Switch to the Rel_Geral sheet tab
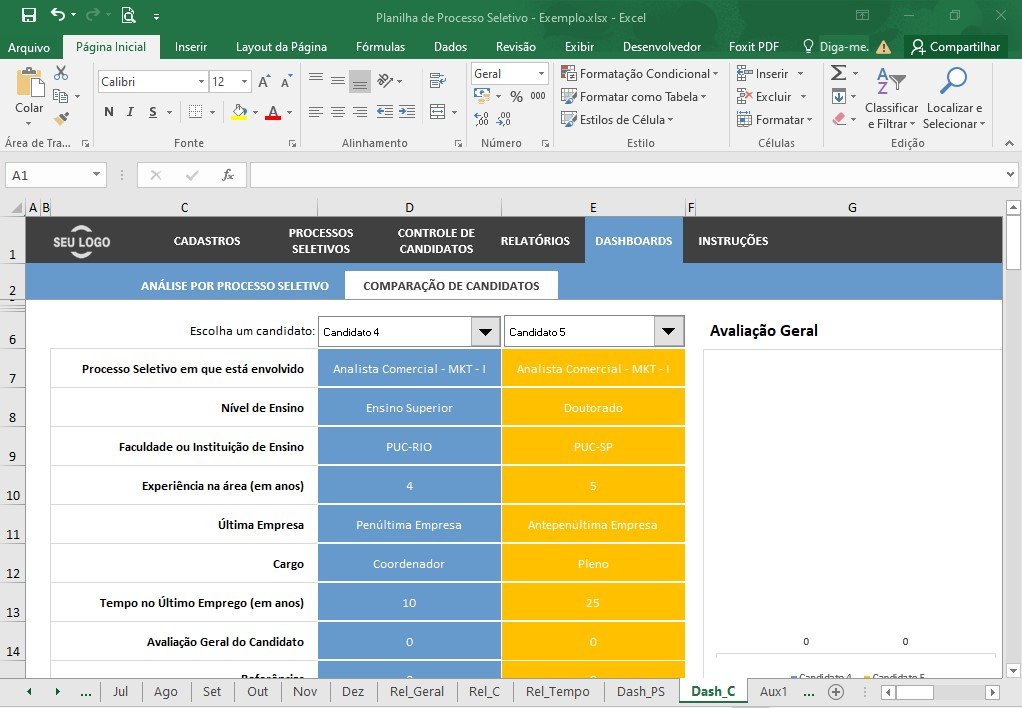 [416, 692]
